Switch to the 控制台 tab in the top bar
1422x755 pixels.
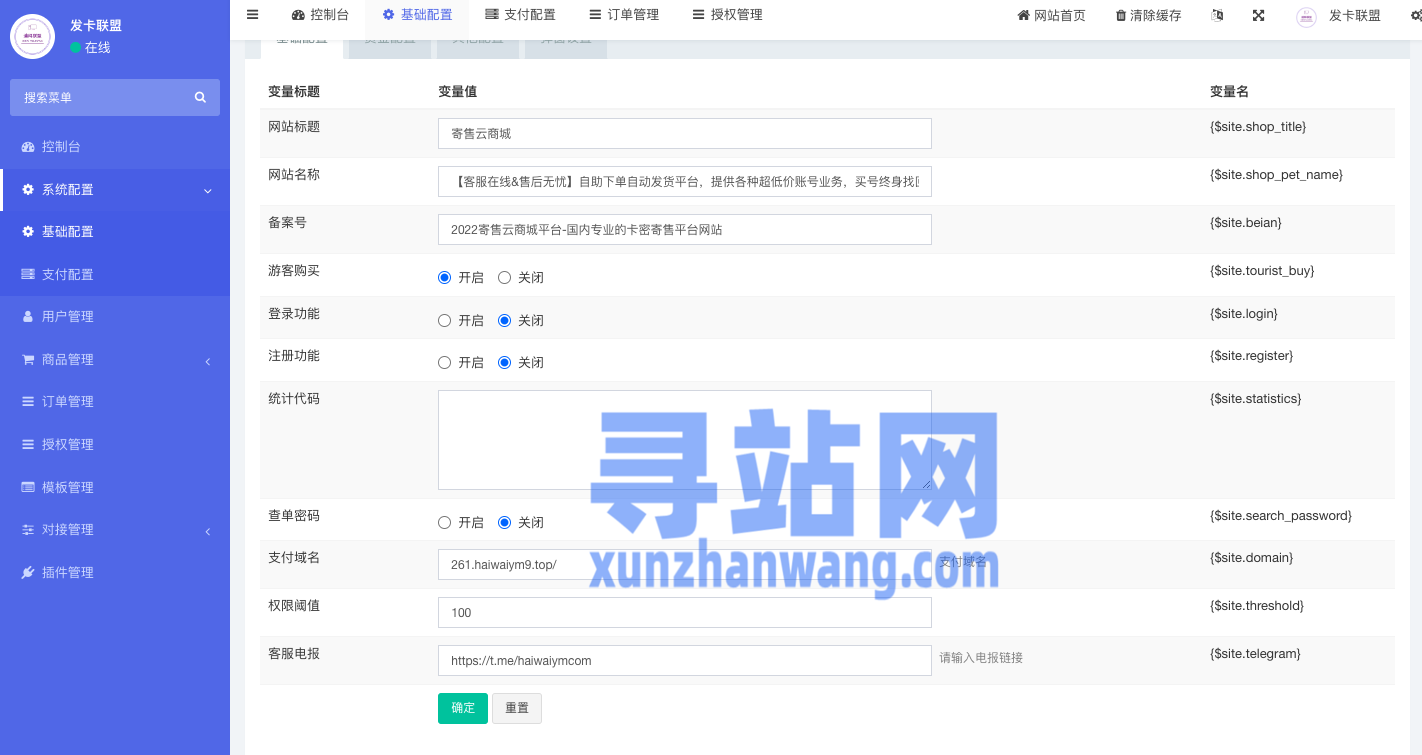click(320, 15)
